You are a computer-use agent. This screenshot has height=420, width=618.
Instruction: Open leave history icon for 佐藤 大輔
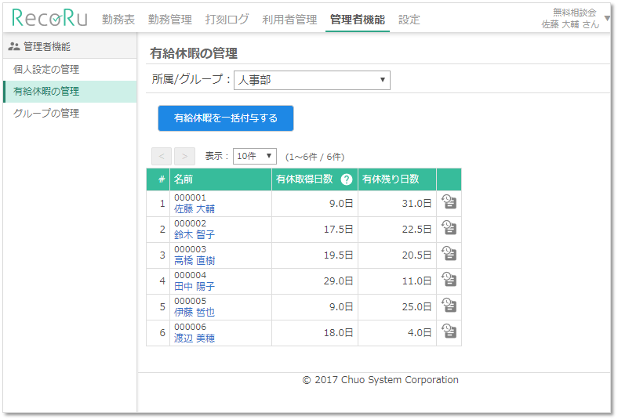tap(449, 202)
